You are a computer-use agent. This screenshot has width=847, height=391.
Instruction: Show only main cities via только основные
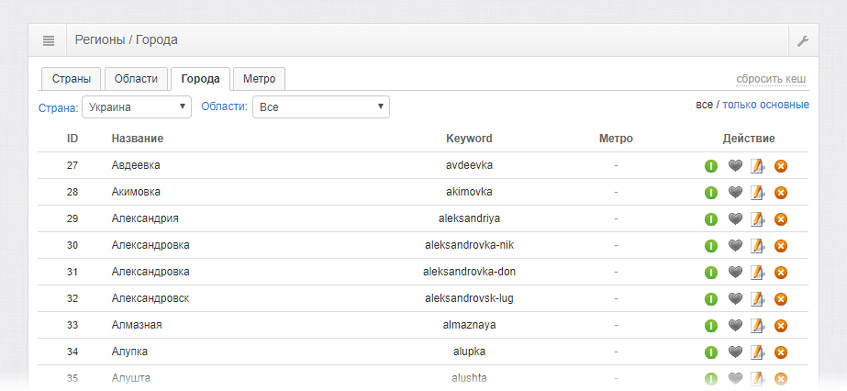click(x=766, y=105)
